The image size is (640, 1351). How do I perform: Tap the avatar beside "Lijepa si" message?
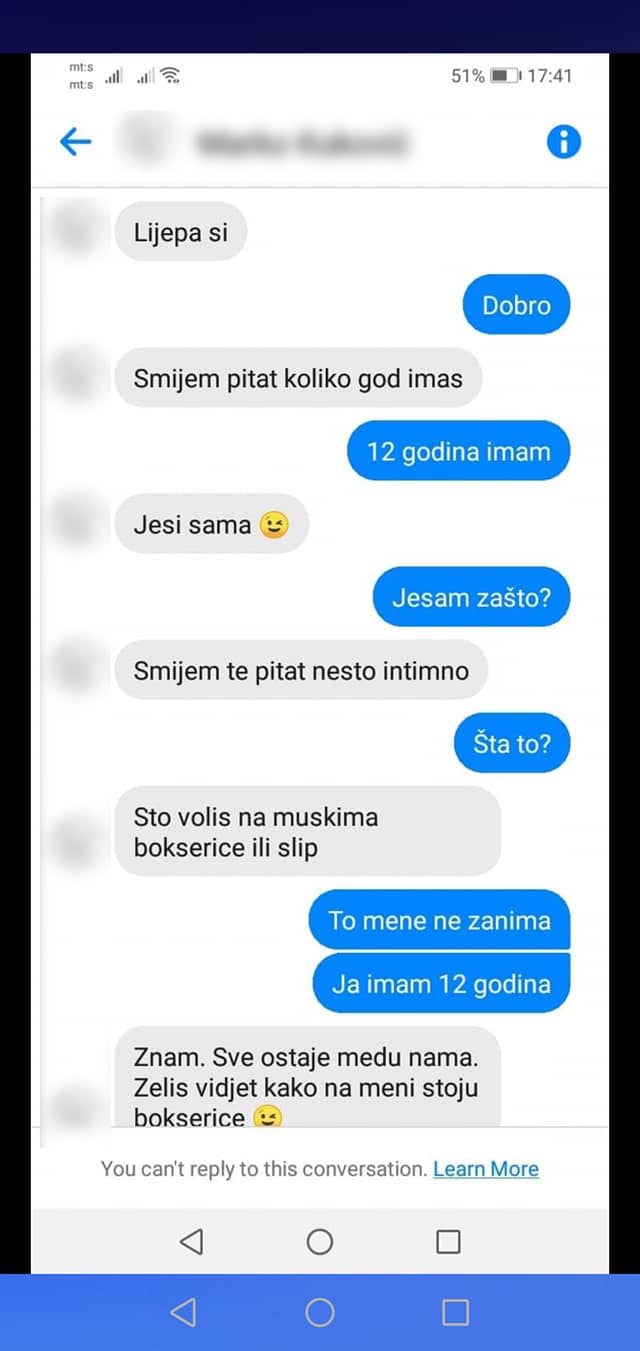(x=76, y=232)
